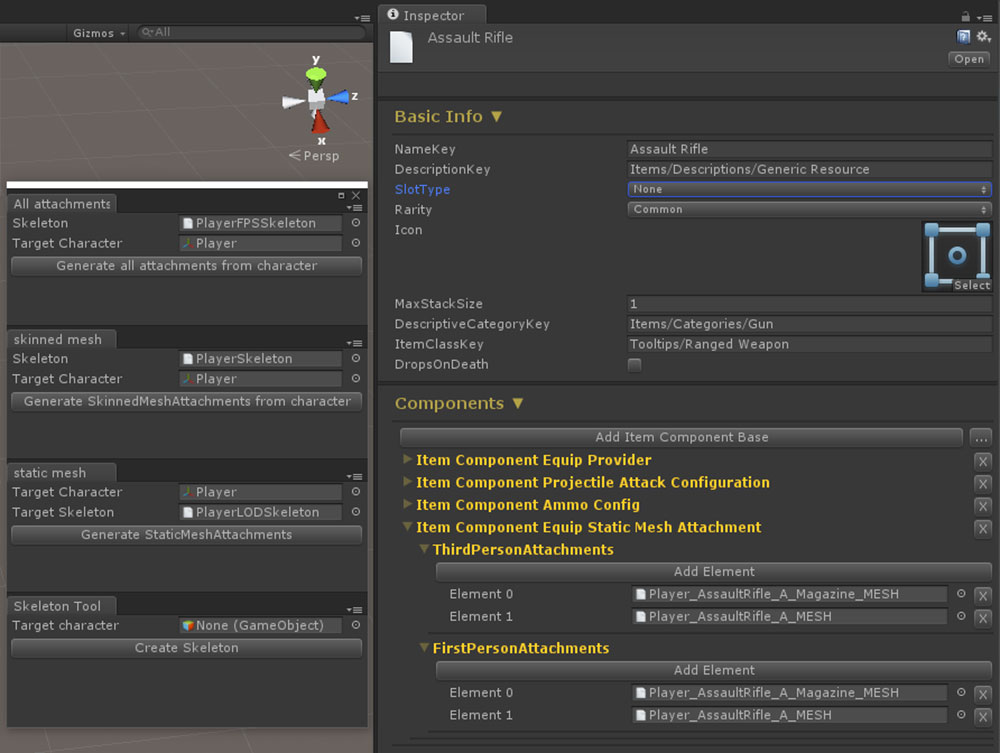This screenshot has height=753, width=1000.
Task: Open the SlotType dropdown
Action: coord(809,189)
